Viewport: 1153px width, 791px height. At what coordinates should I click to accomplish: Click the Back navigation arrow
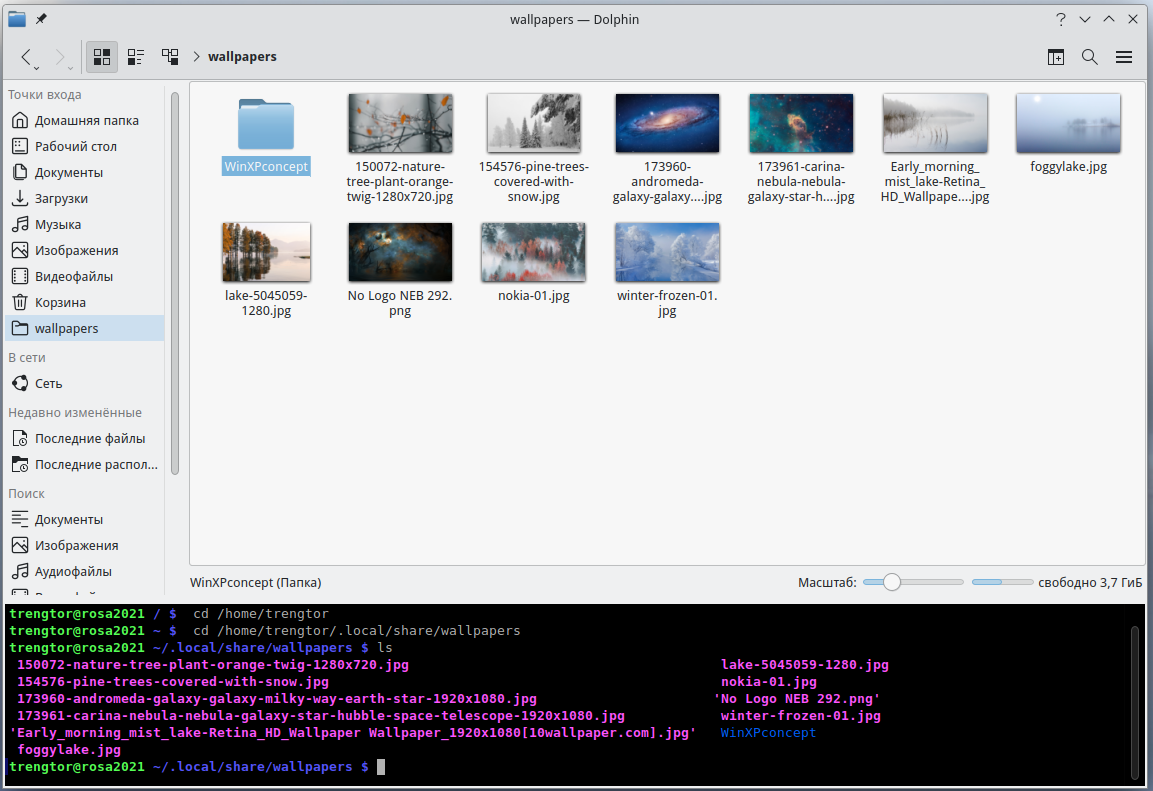pyautogui.click(x=27, y=57)
